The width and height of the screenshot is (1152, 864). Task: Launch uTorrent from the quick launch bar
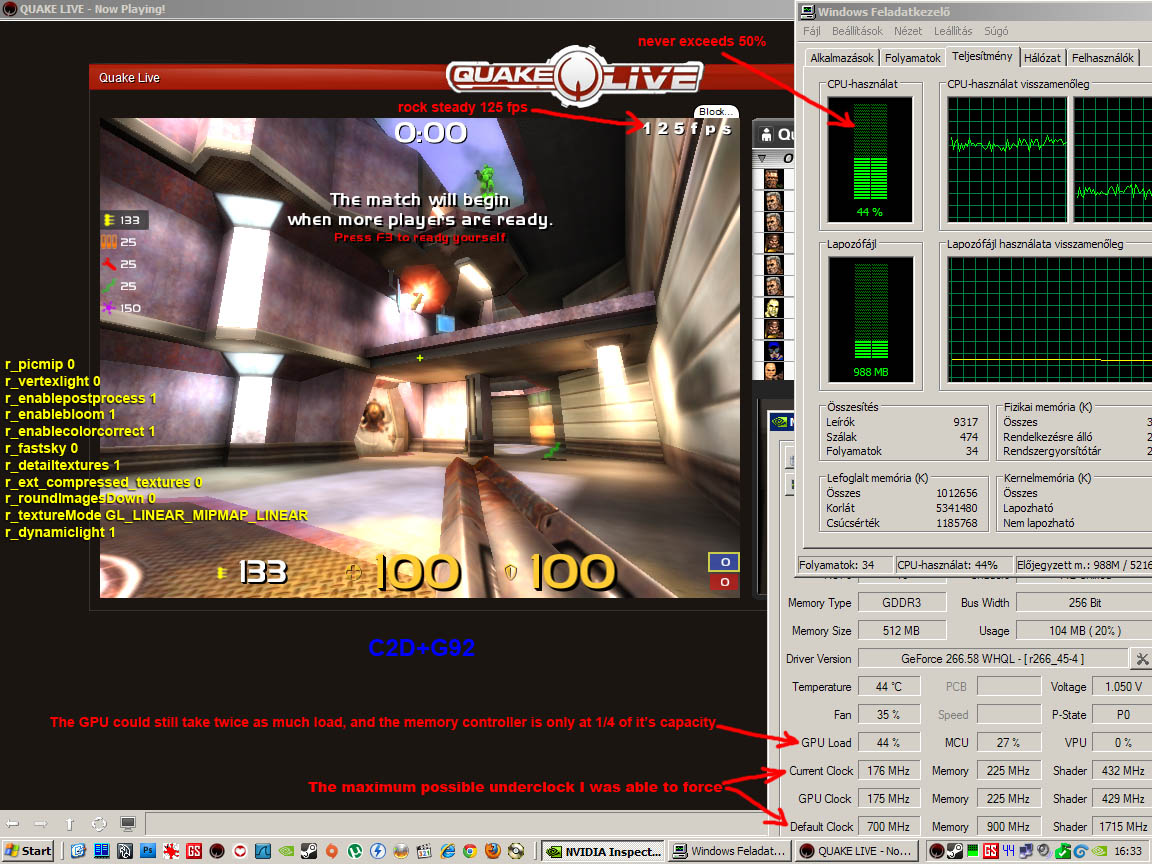[355, 851]
